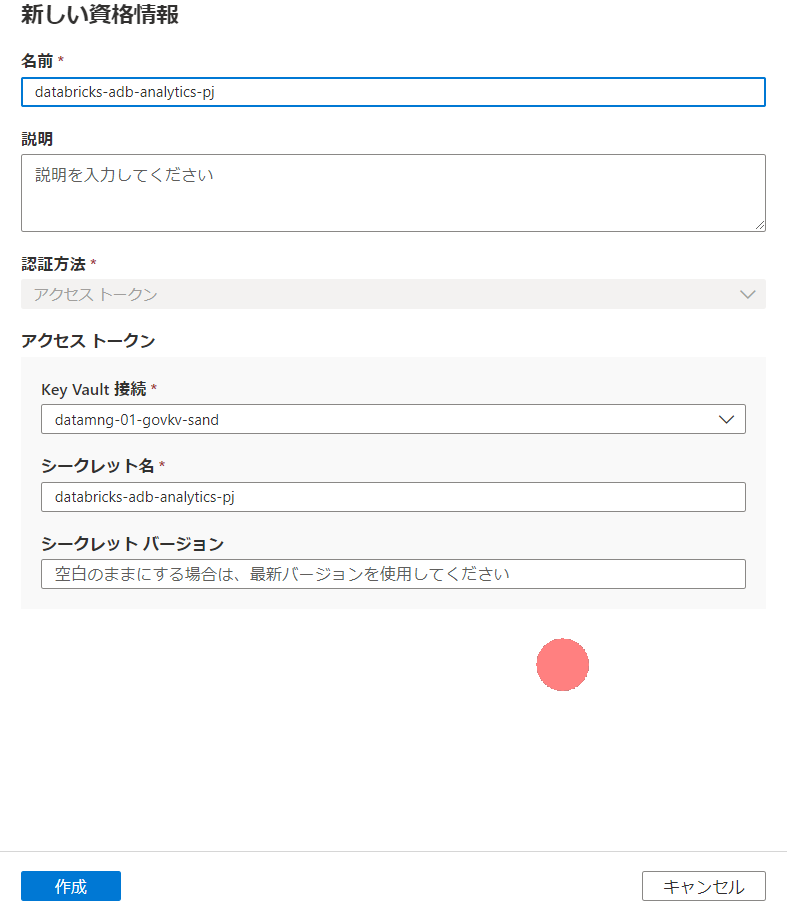This screenshot has height=914, width=787.
Task: Click the シークレット バージョン label
Action: [x=132, y=544]
